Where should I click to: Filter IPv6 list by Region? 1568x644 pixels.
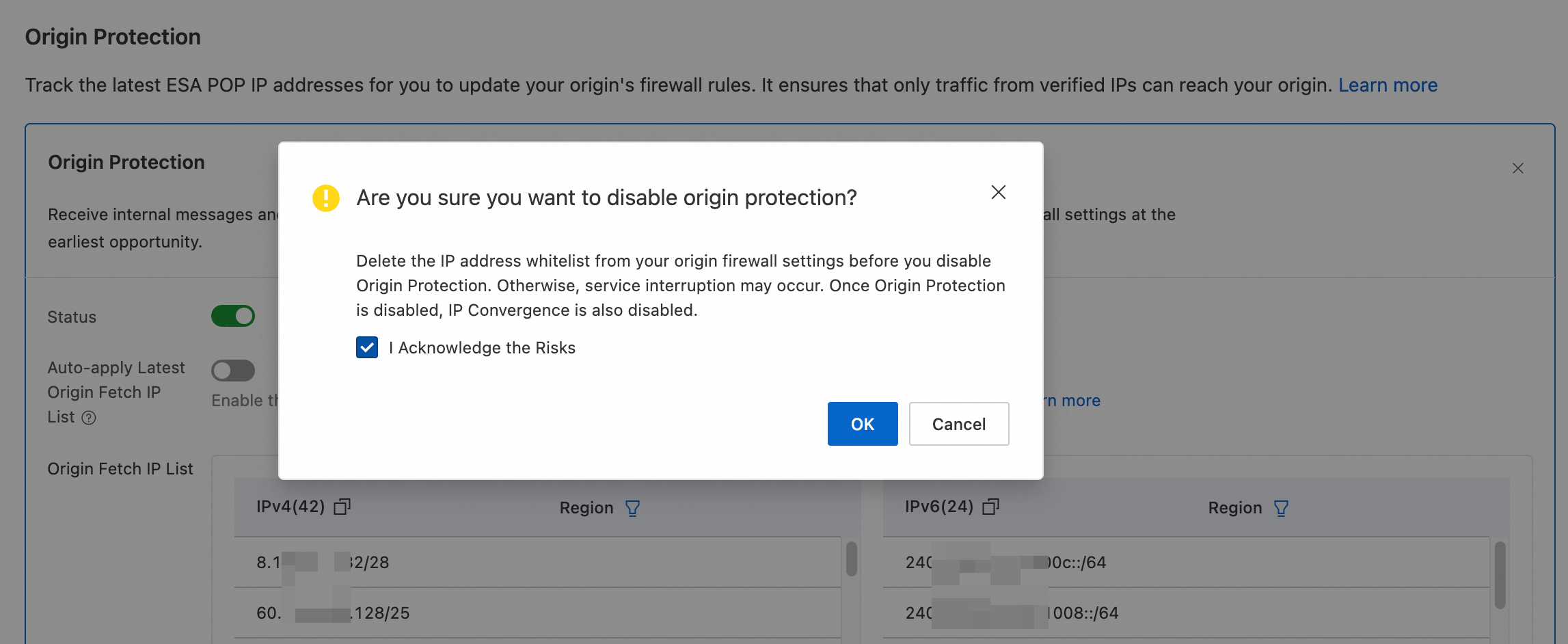point(1282,508)
